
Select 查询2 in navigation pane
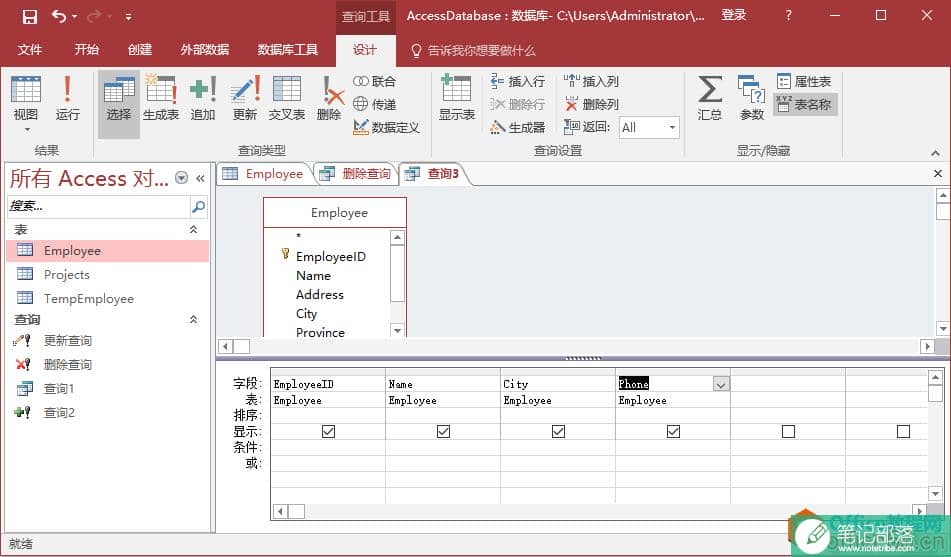point(107,413)
